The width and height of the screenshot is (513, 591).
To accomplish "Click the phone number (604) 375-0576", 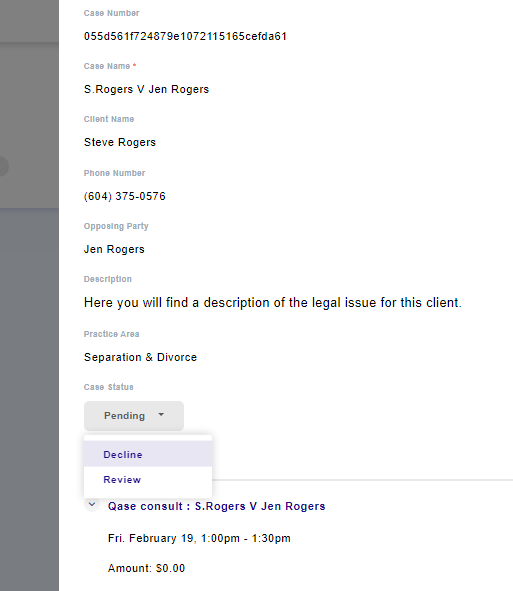I will tap(125, 196).
